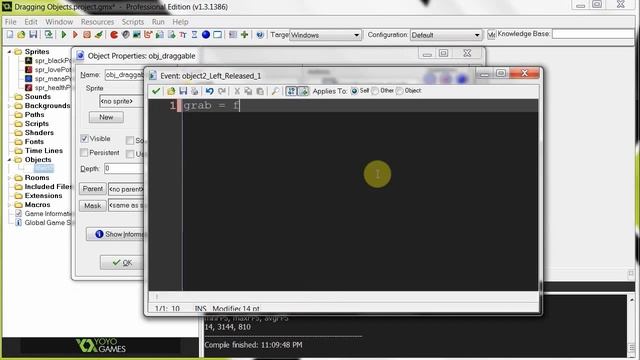Cut selection in code editor toolbar
The height and width of the screenshot is (360, 640).
tap(237, 91)
